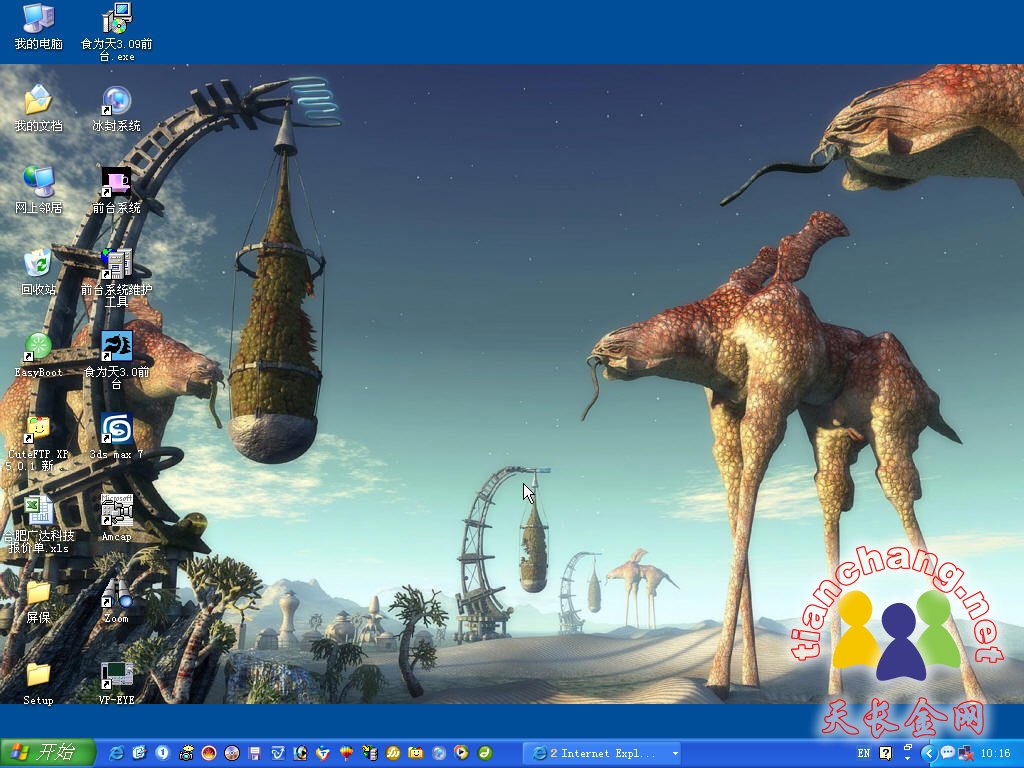
Task: Click the green Dreamweaver quick launch icon
Action: (x=484, y=753)
